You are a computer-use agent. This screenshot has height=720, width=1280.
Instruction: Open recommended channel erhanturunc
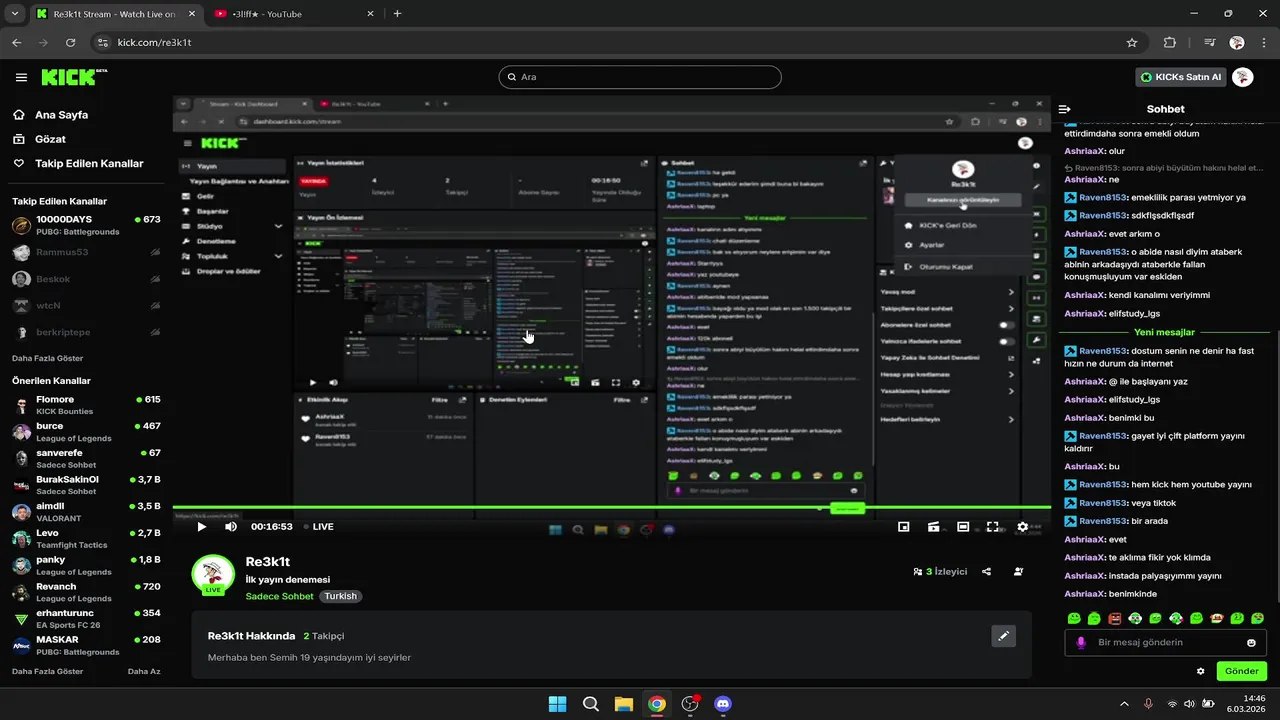[86, 619]
